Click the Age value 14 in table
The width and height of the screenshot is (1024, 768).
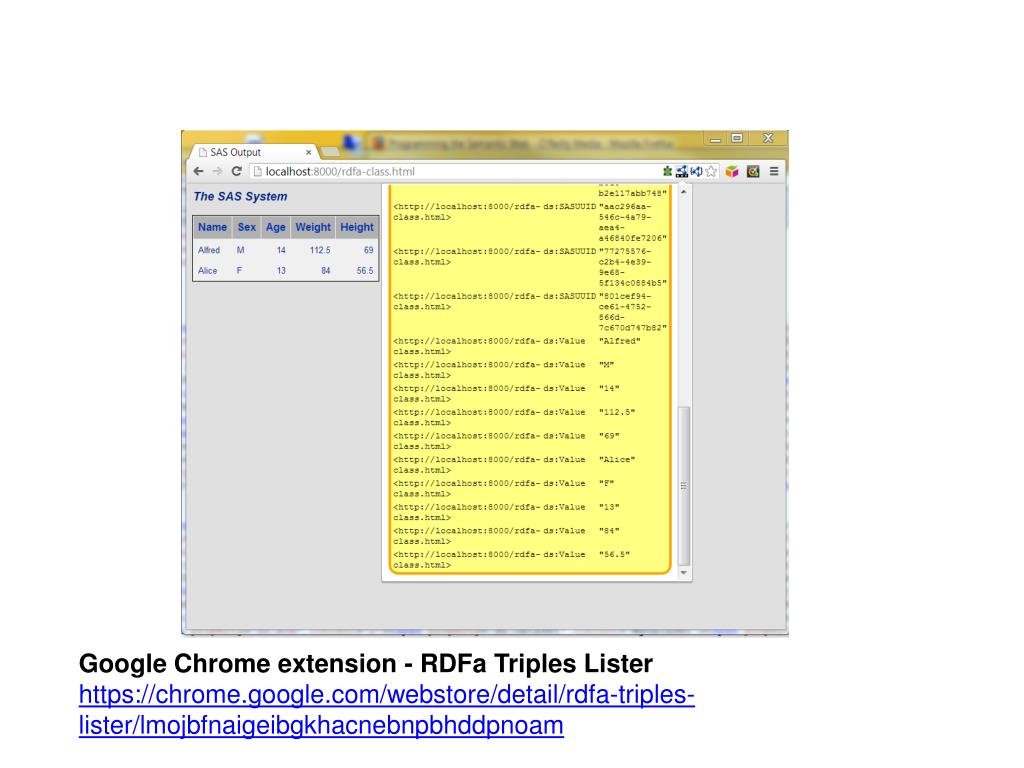tap(281, 250)
